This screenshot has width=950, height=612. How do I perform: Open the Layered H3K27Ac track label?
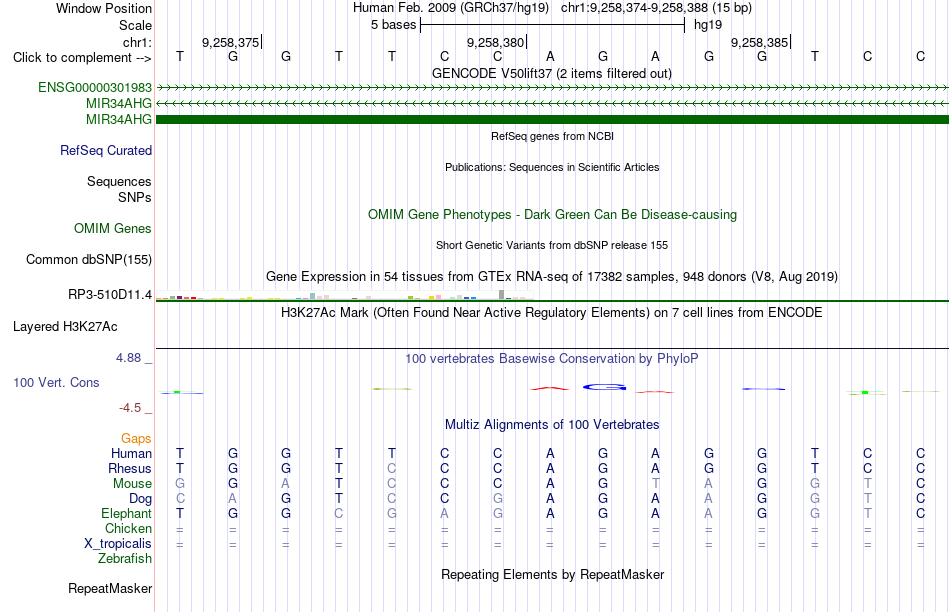tap(65, 327)
